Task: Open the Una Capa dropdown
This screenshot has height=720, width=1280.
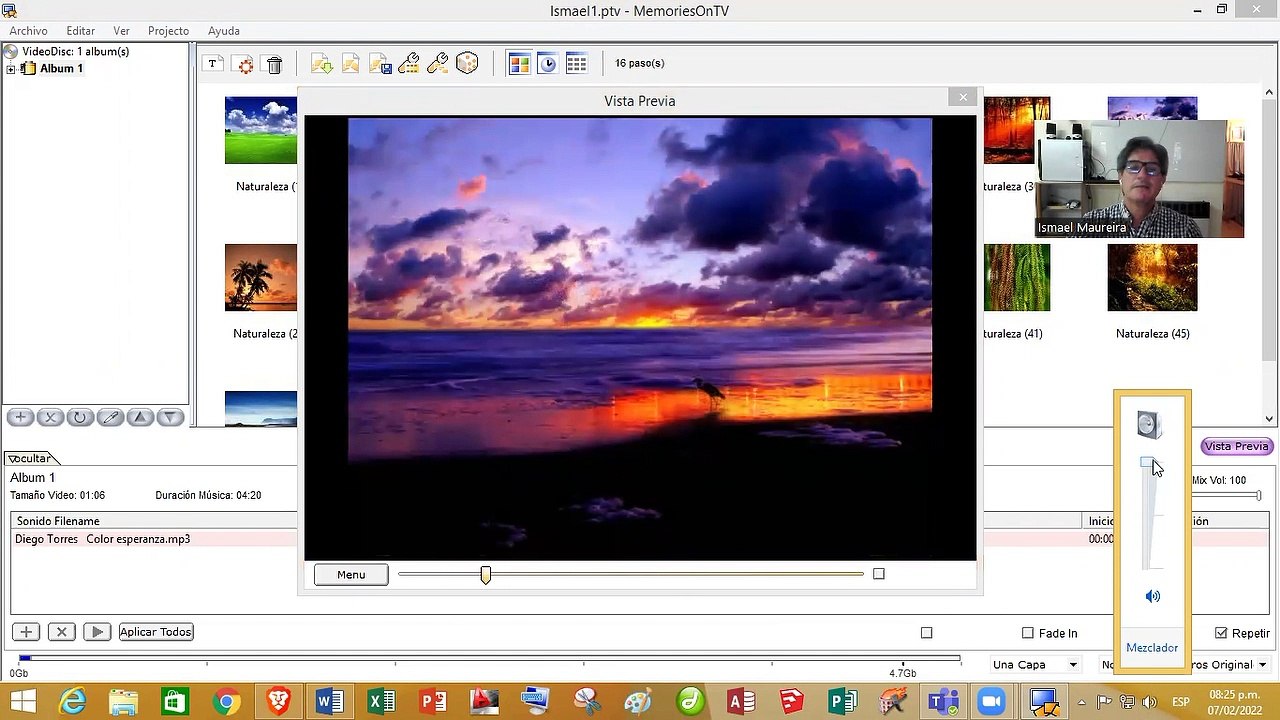Action: 1035,664
